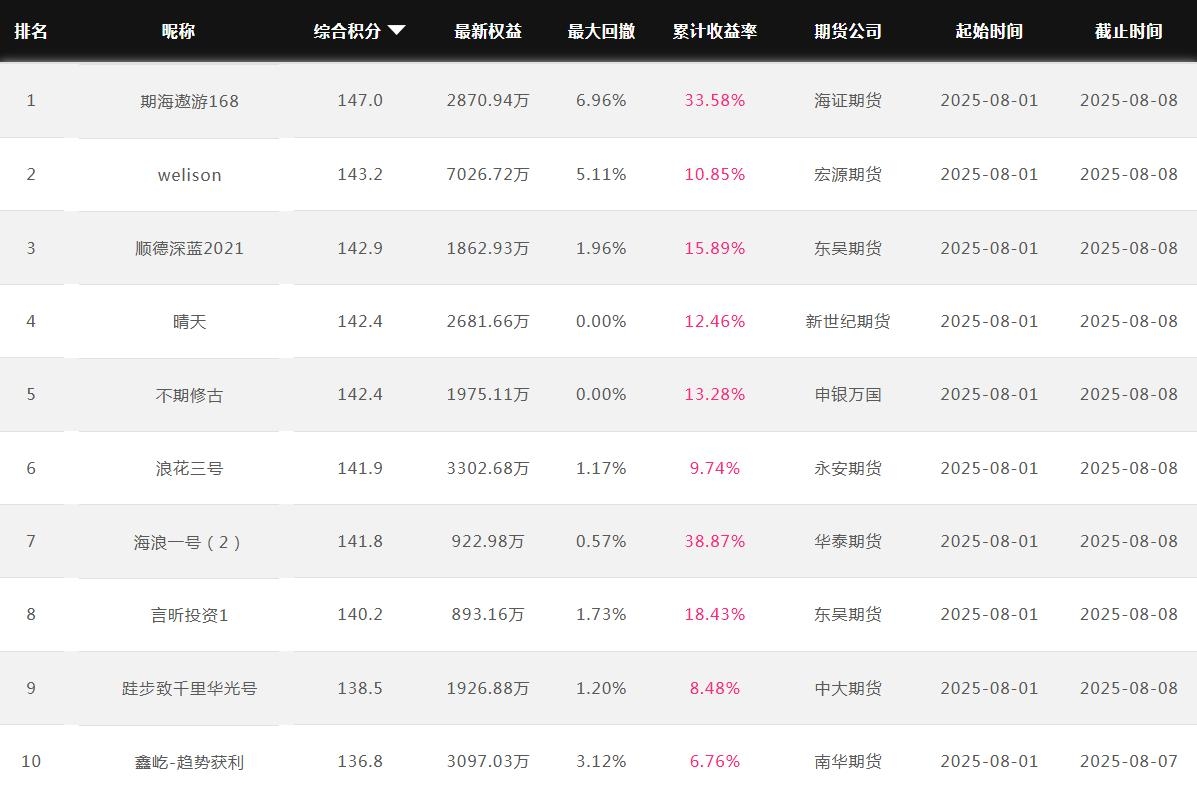The width and height of the screenshot is (1197, 796).
Task: Click futures company 华泰期货
Action: [847, 541]
